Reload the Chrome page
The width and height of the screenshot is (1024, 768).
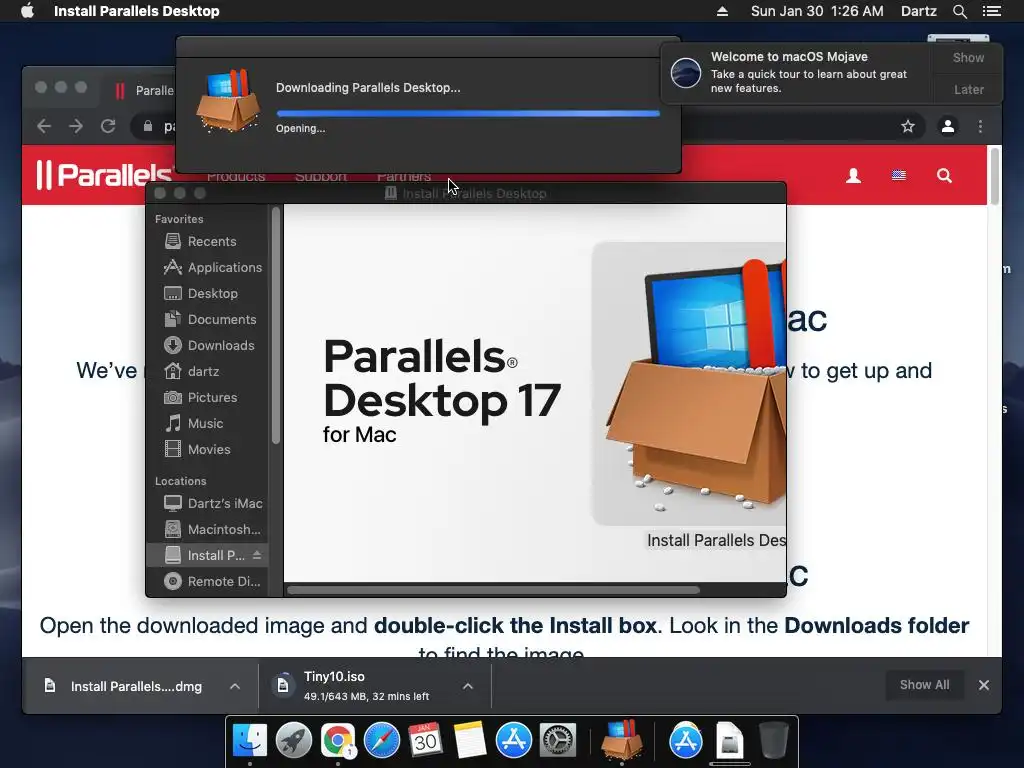pyautogui.click(x=108, y=126)
